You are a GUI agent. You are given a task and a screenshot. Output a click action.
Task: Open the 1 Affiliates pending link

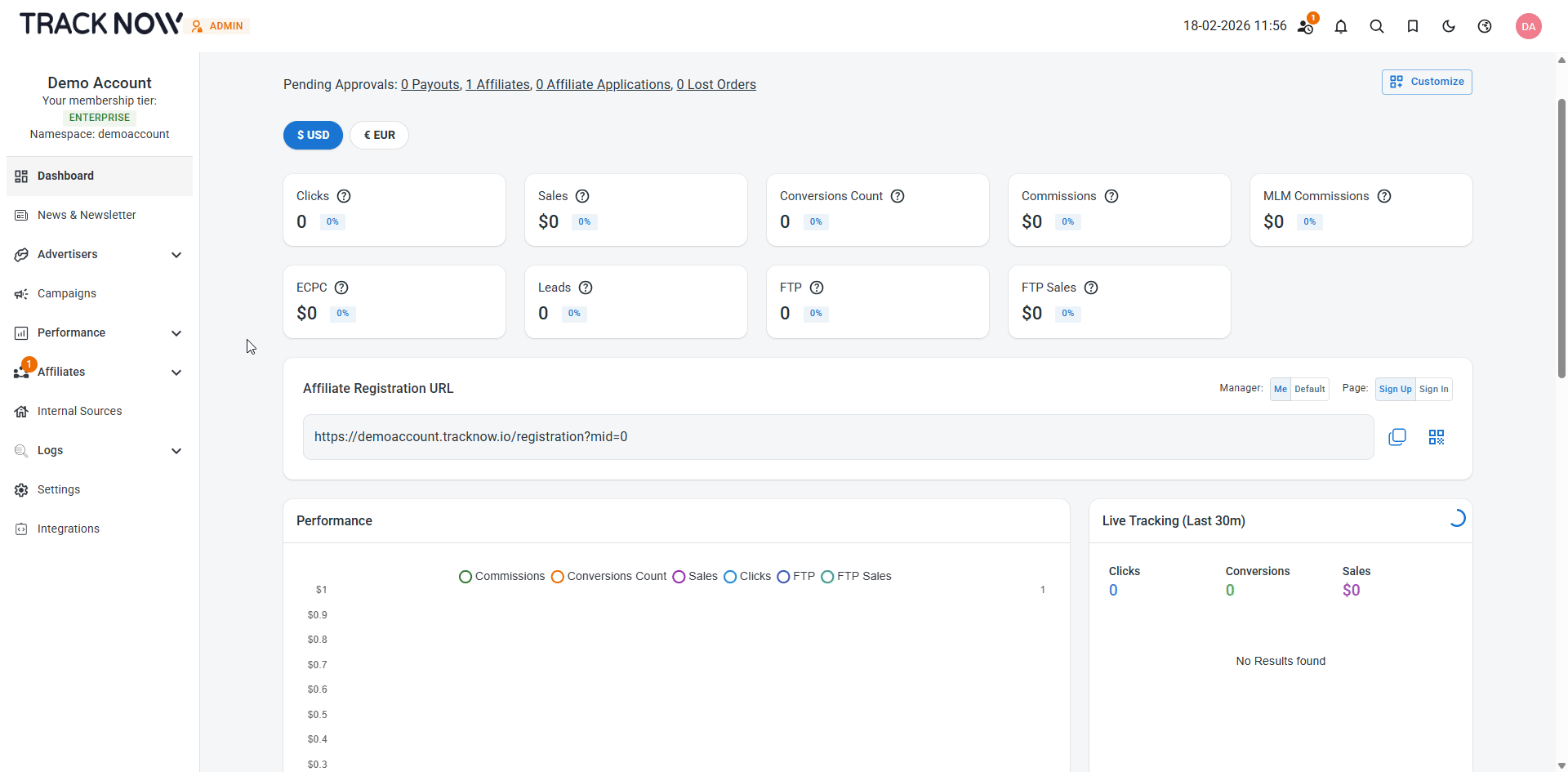[x=497, y=85]
